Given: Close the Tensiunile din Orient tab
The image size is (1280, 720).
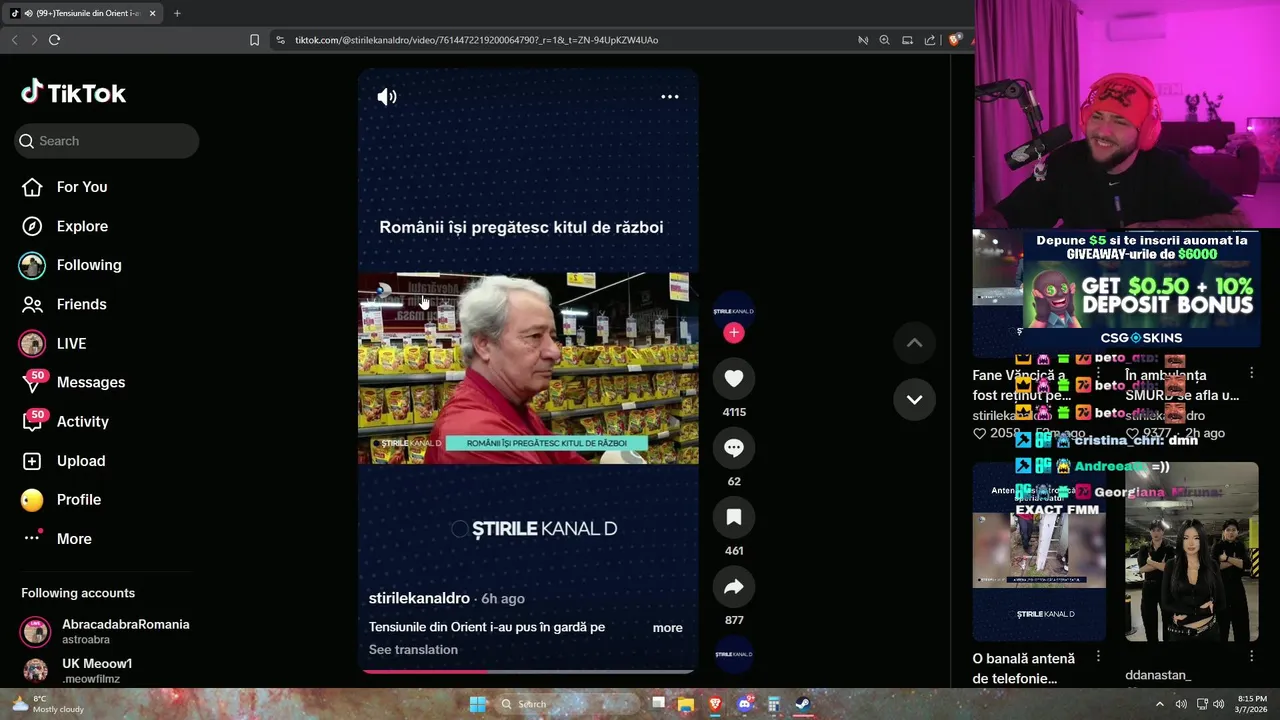Looking at the screenshot, I should pyautogui.click(x=153, y=13).
